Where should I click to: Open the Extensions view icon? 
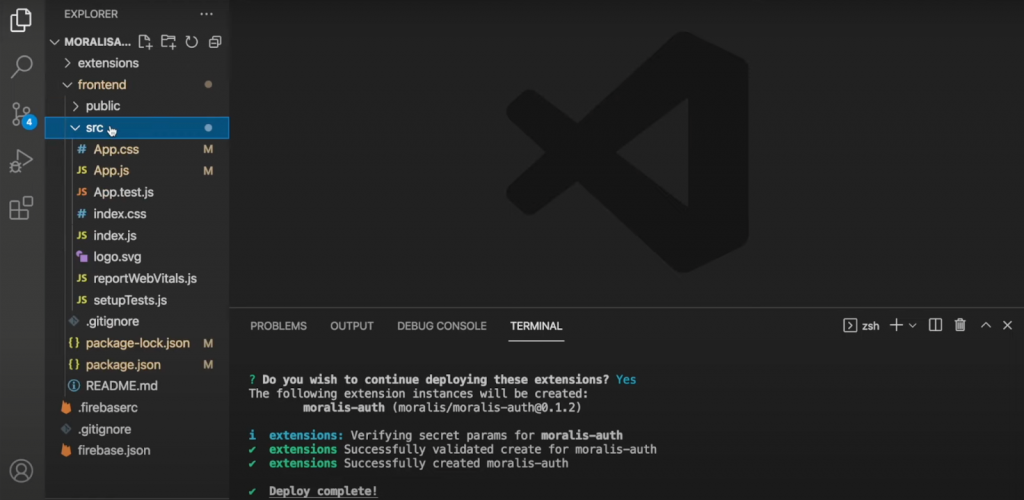tap(21, 208)
